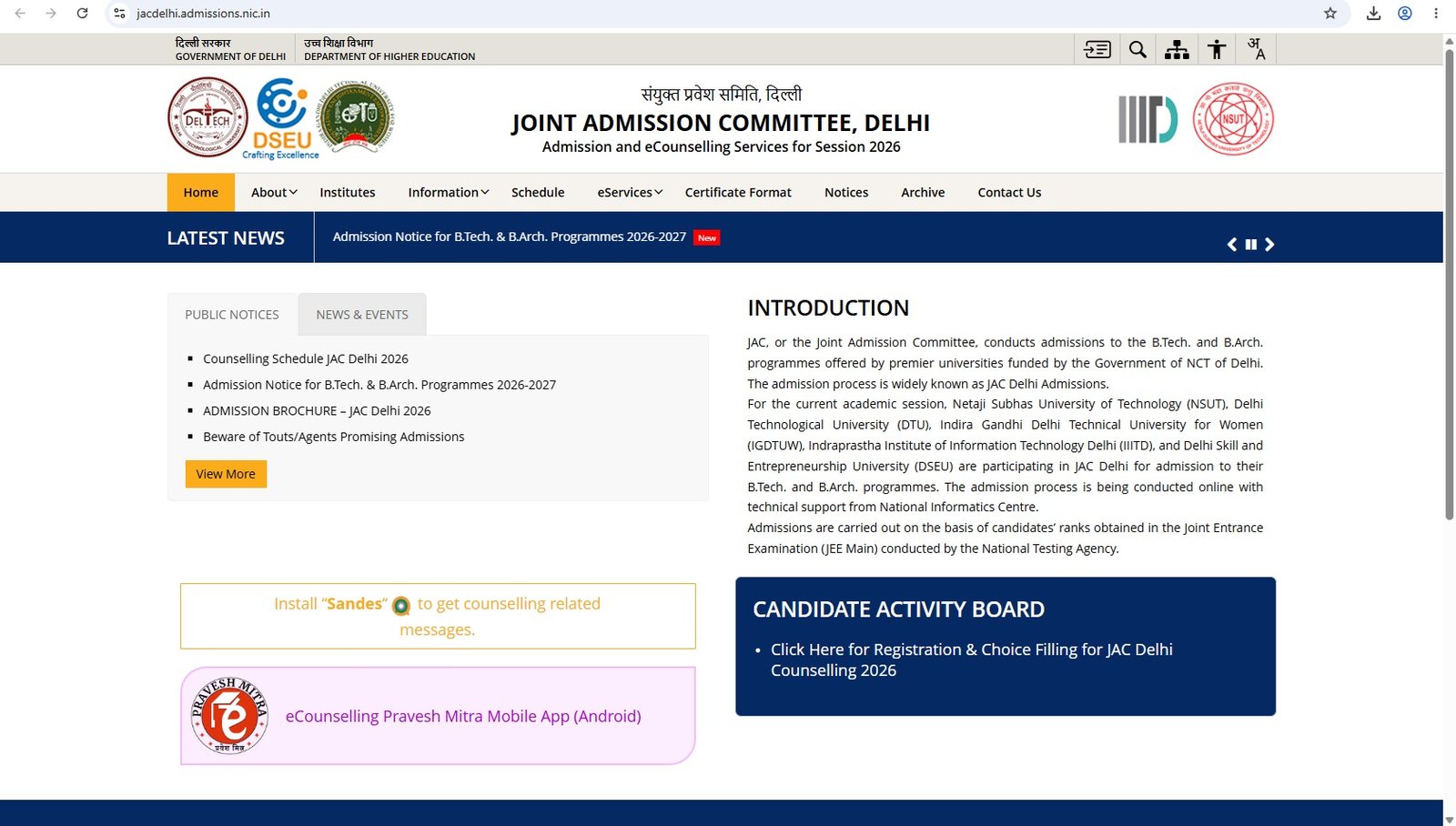Open the language switch icon
Screen dimensions: 1456x826
[x=1257, y=49]
